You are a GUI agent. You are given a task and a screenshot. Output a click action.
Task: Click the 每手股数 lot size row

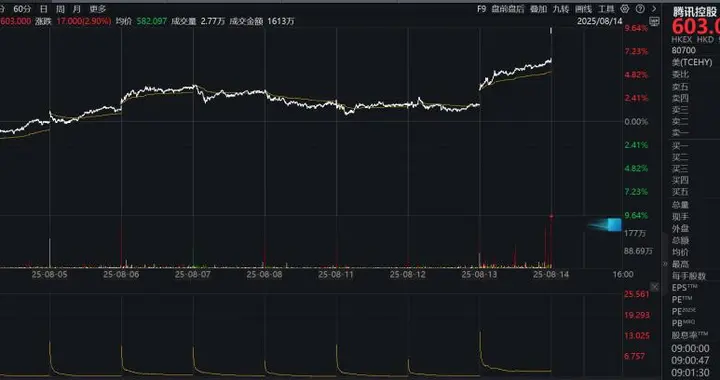pyautogui.click(x=689, y=276)
